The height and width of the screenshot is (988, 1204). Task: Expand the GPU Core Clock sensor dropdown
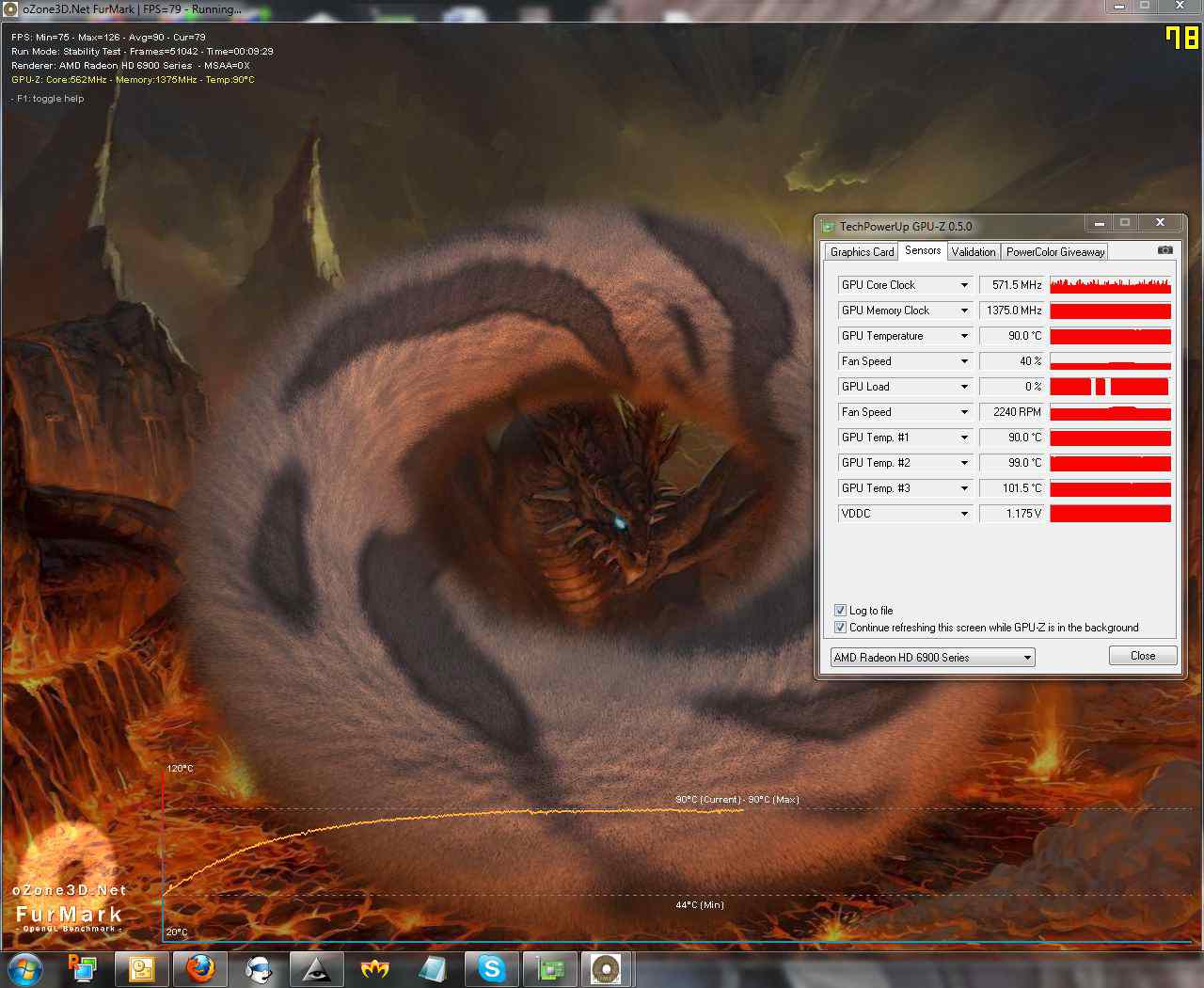click(x=964, y=285)
